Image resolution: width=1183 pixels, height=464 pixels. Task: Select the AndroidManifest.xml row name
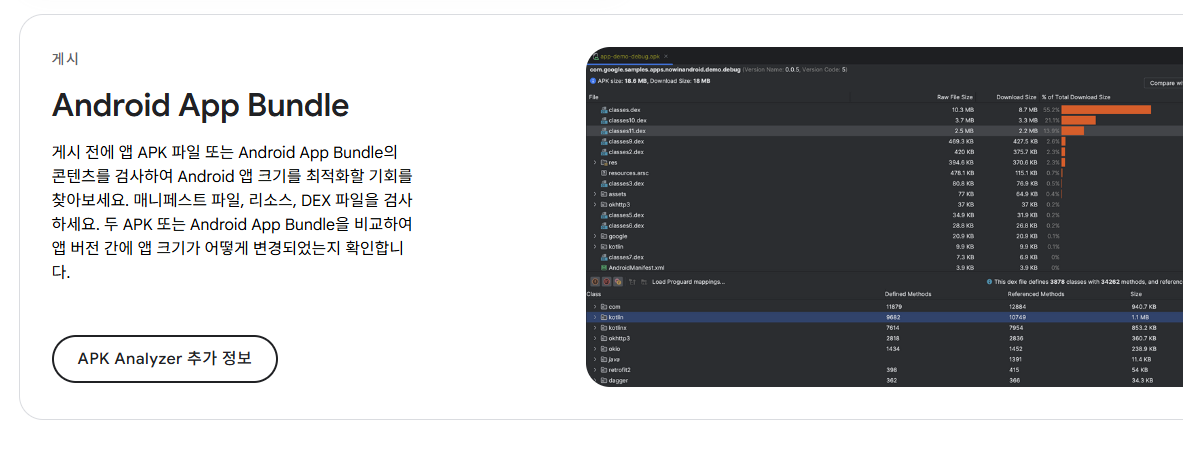pos(636,268)
